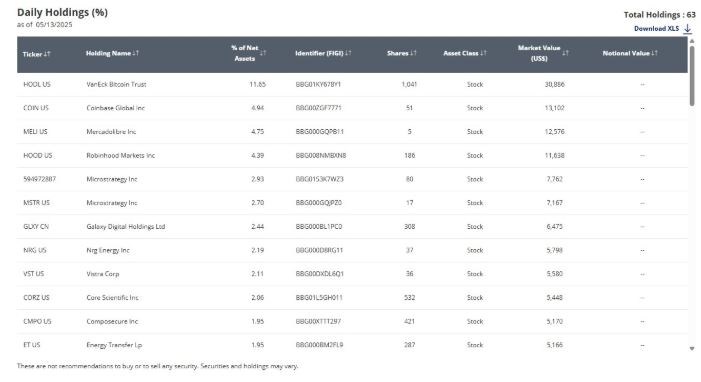The height and width of the screenshot is (382, 701).
Task: Sort by Holding Name sort icon
Action: [x=136, y=53]
